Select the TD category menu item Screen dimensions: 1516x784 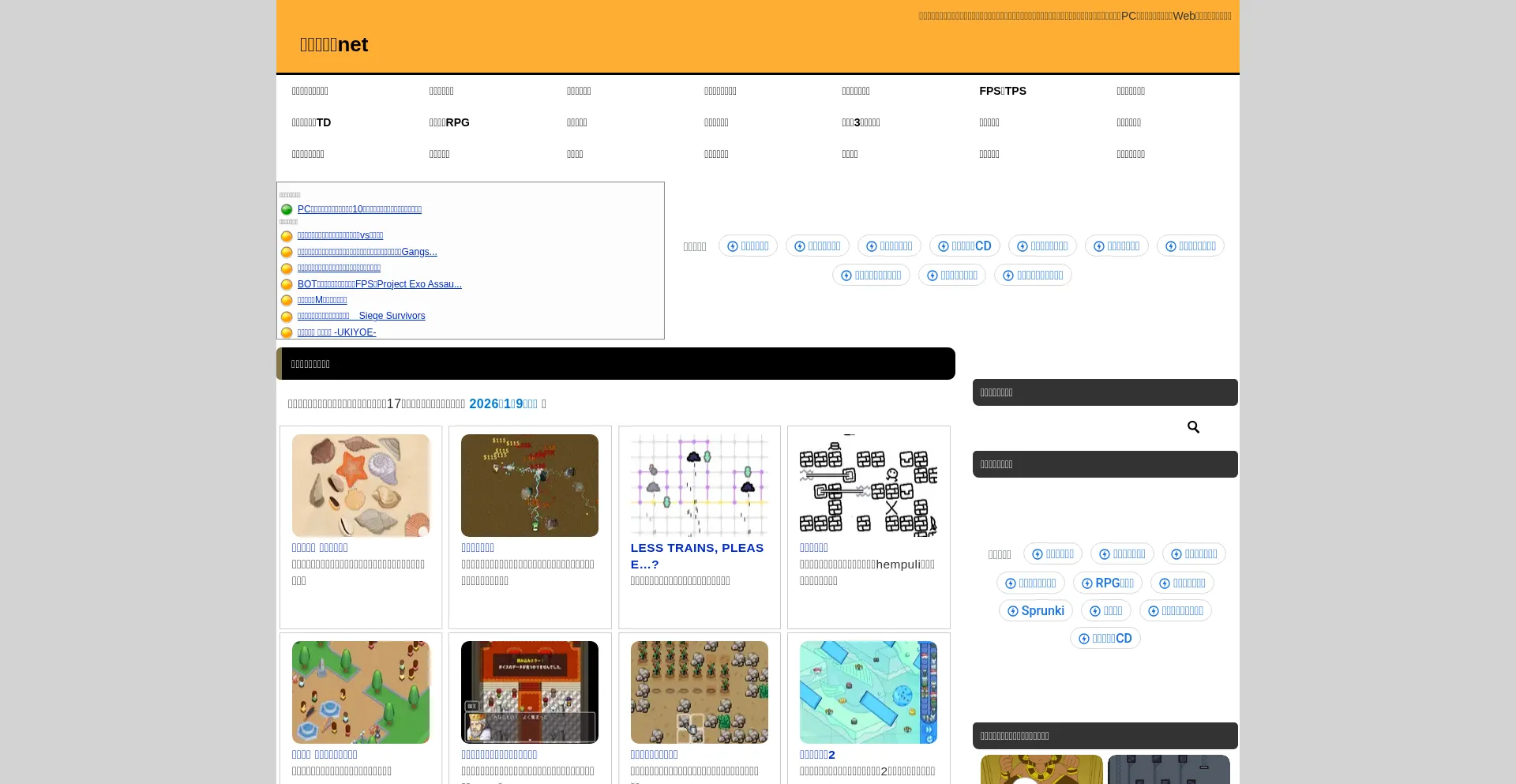[311, 122]
